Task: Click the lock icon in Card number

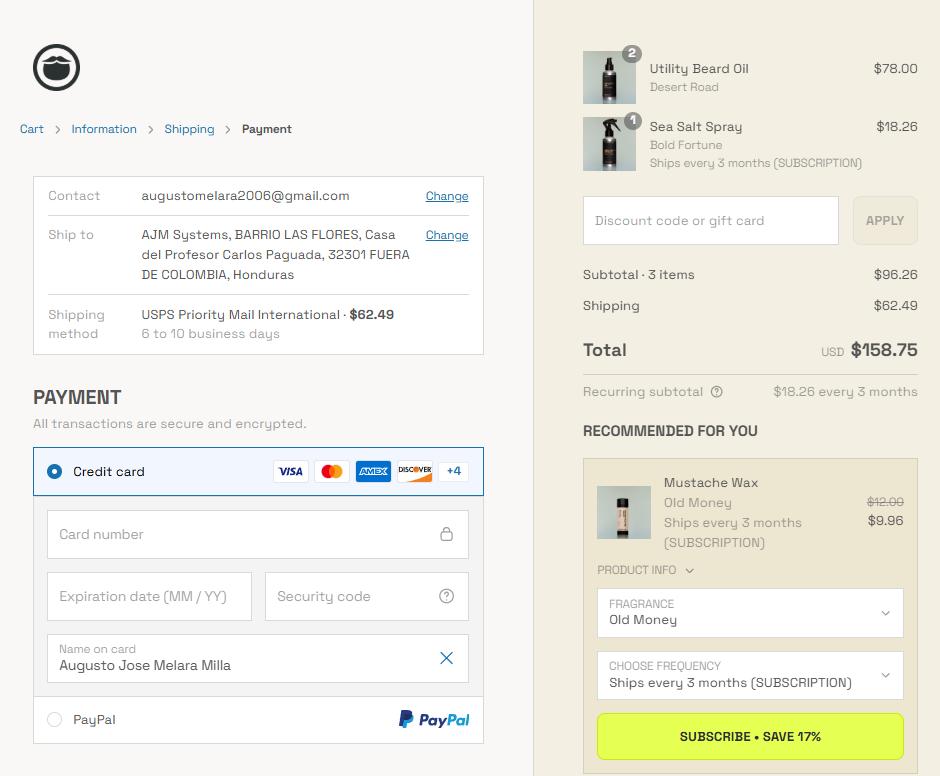Action: (x=447, y=534)
